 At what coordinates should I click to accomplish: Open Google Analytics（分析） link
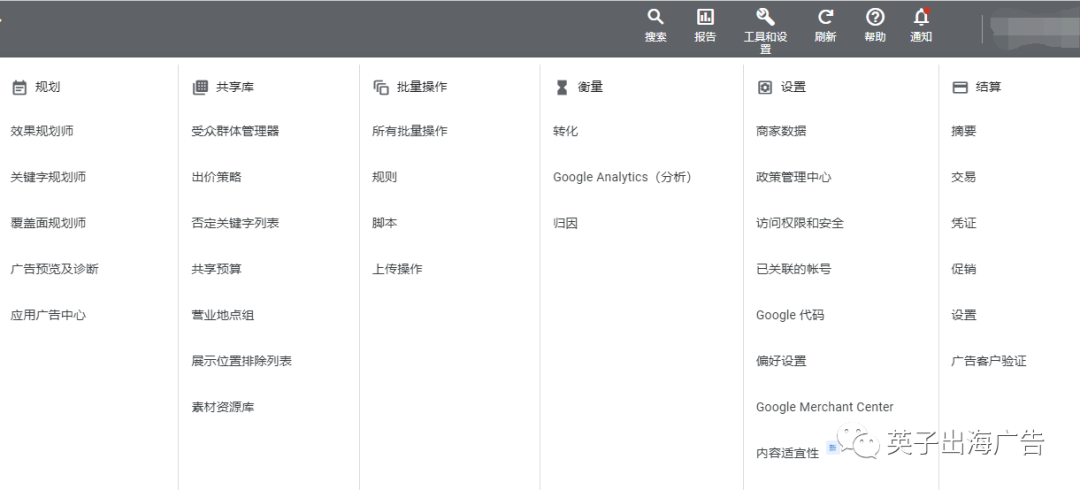[x=623, y=177]
